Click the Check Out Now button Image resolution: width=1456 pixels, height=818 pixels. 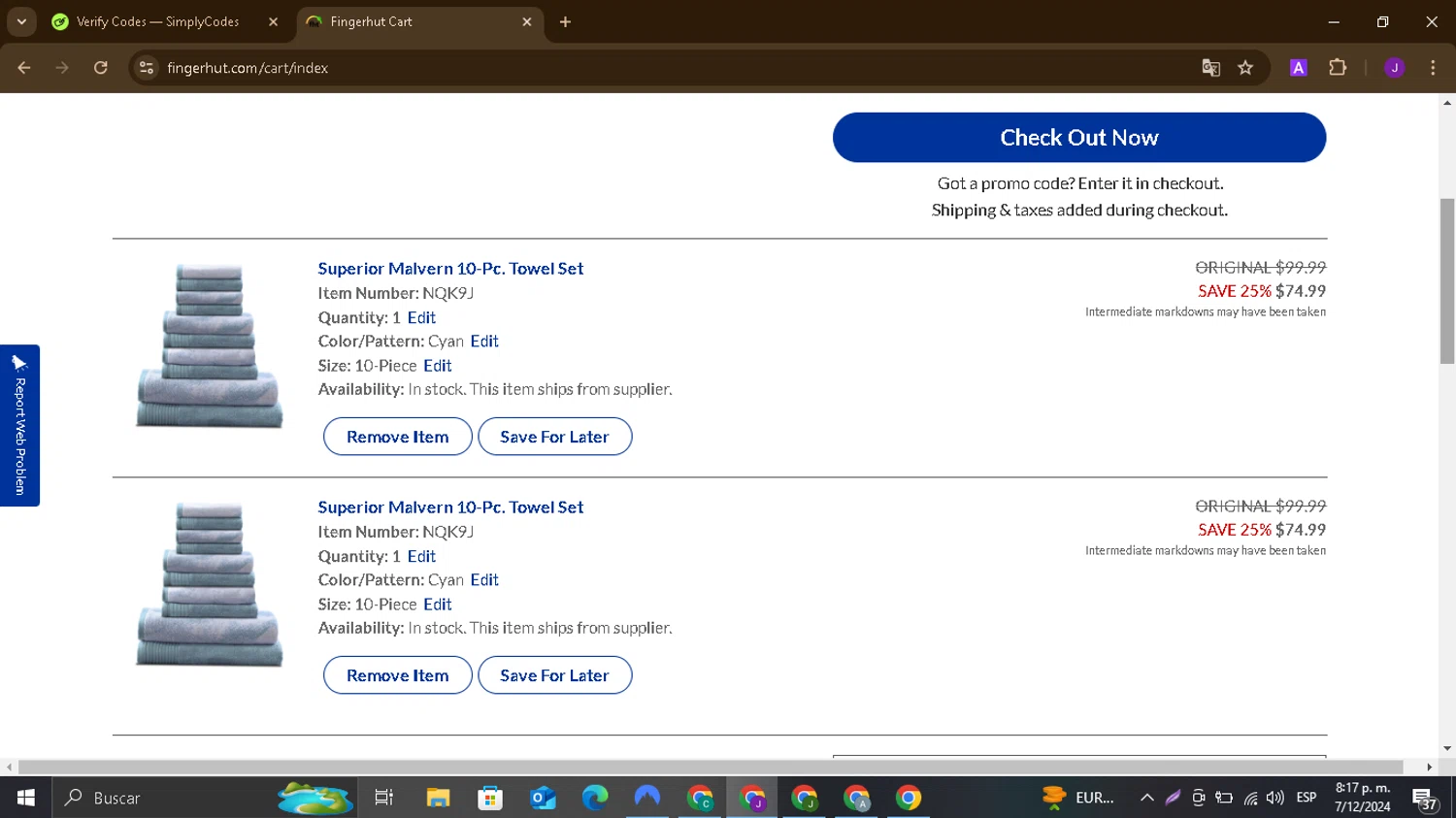tap(1079, 138)
